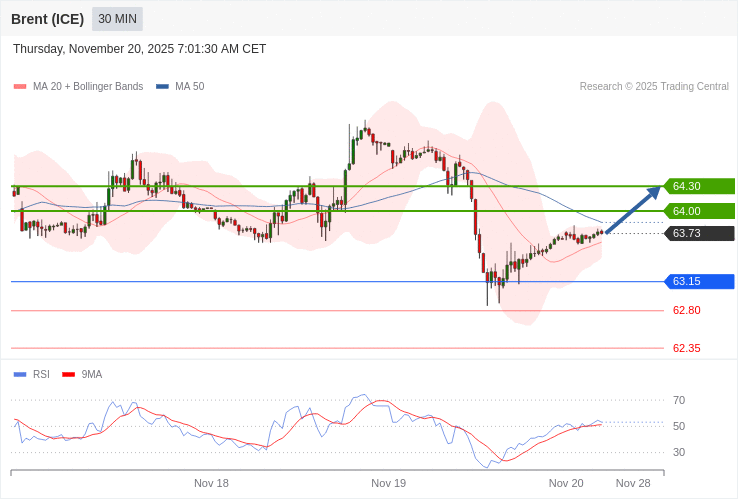Click the RSI 70 overbought level label
Viewport: 738px width, 500px height.
[x=679, y=400]
